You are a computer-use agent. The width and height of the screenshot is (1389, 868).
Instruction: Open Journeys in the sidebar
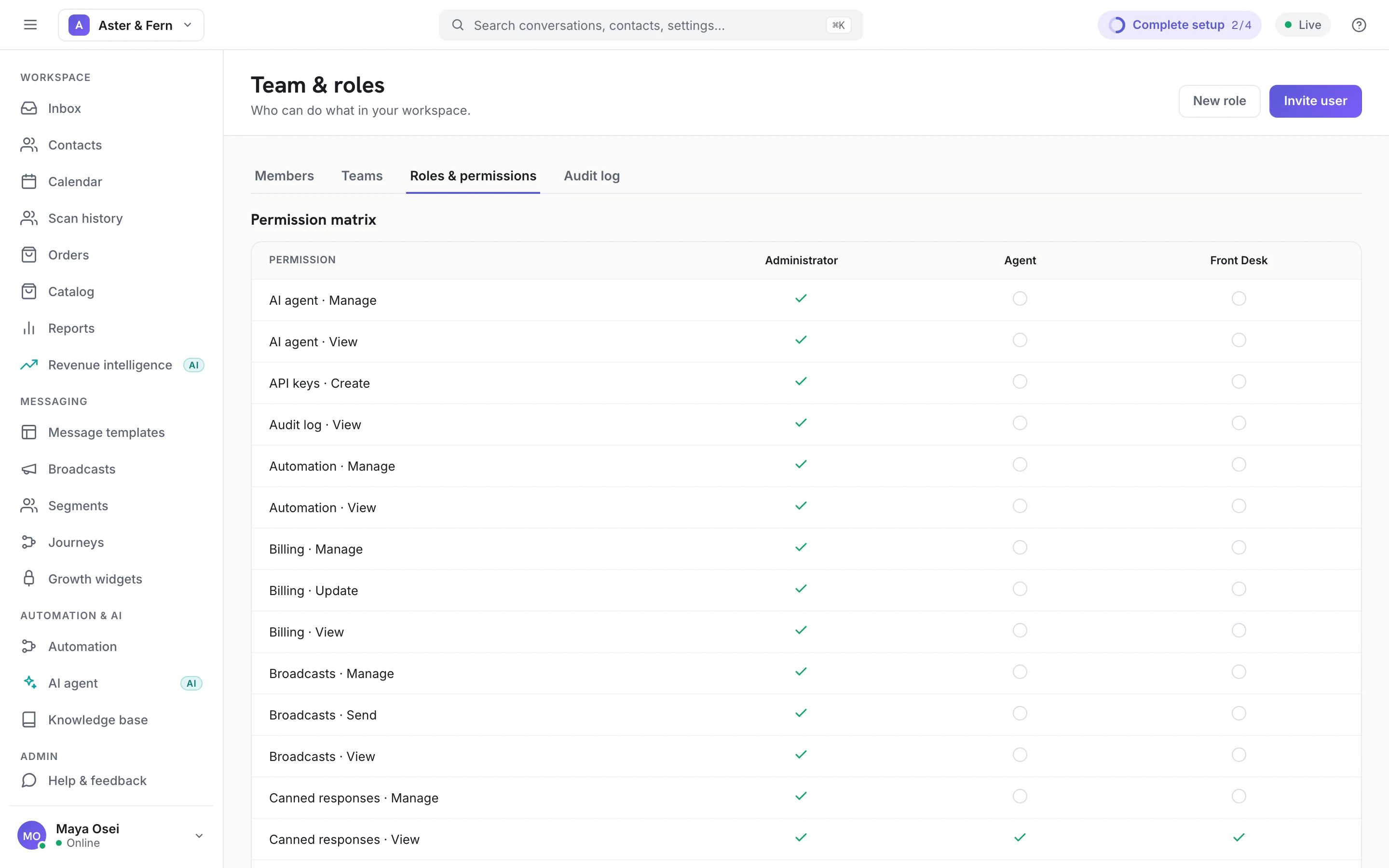111,542
